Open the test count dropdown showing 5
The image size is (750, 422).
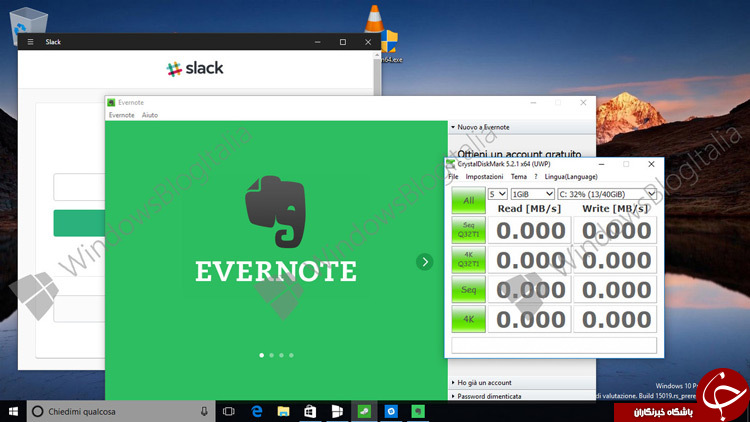tap(497, 194)
